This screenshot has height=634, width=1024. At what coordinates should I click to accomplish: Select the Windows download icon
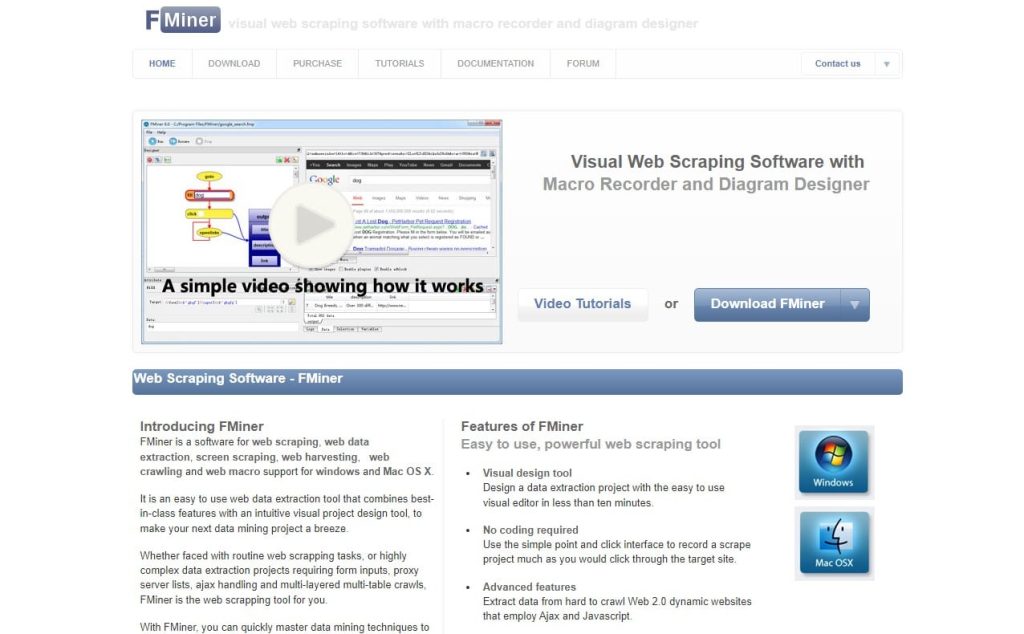[x=833, y=462]
